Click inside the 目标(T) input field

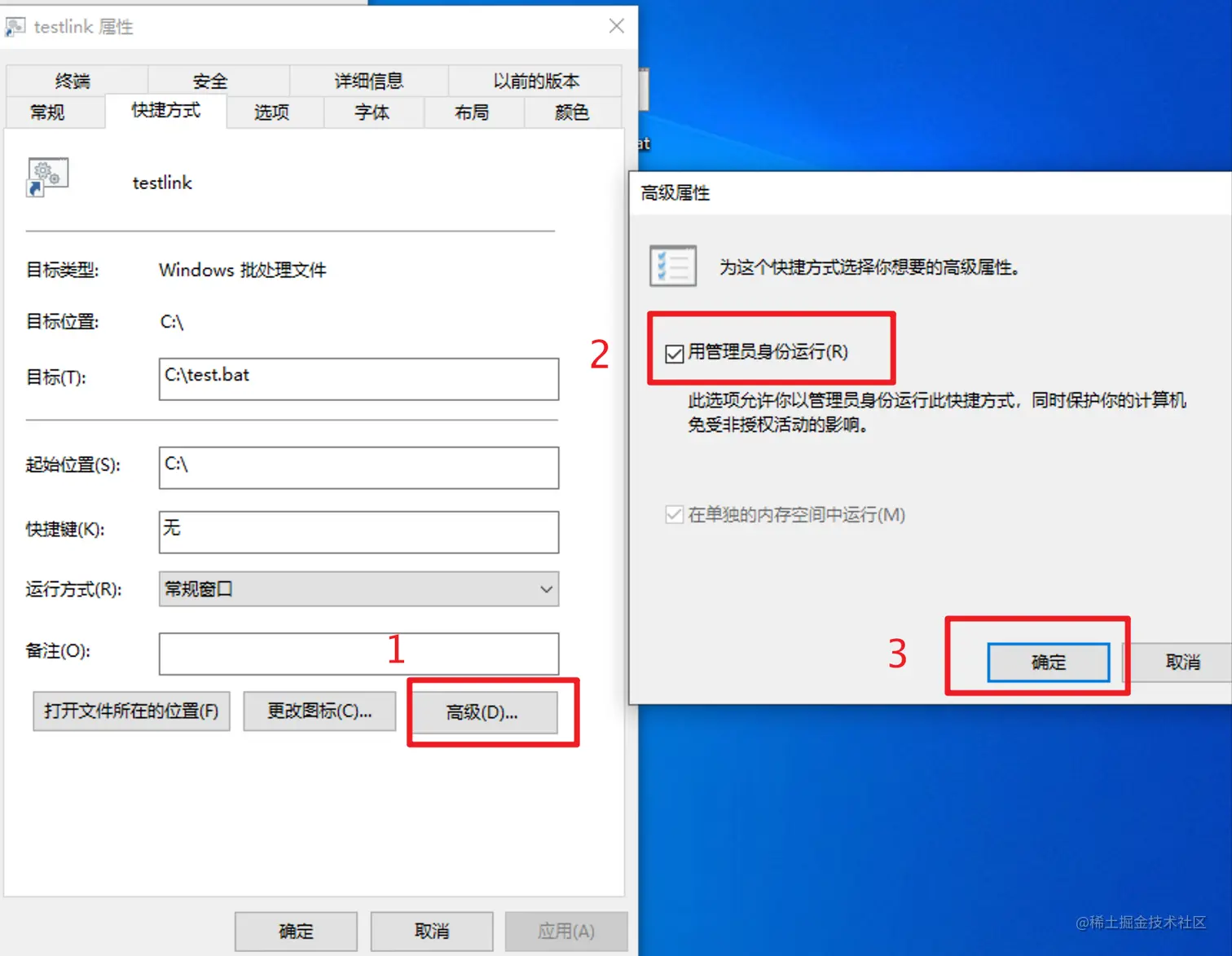pos(359,378)
